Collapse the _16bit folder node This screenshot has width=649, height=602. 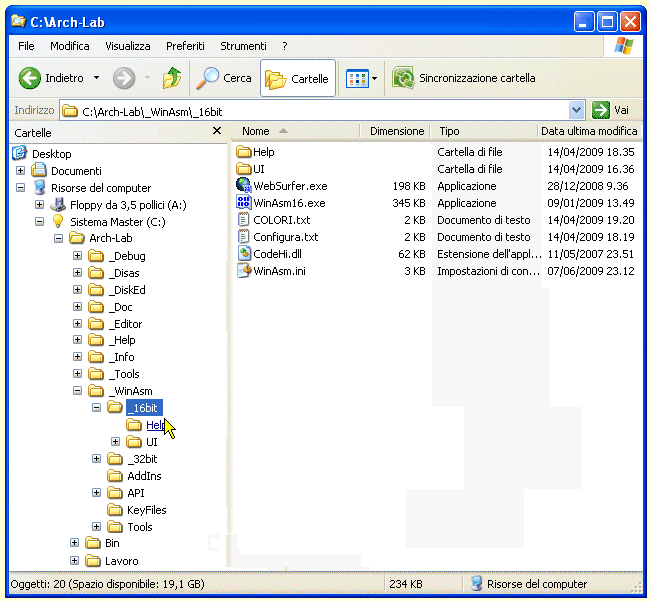pos(96,408)
